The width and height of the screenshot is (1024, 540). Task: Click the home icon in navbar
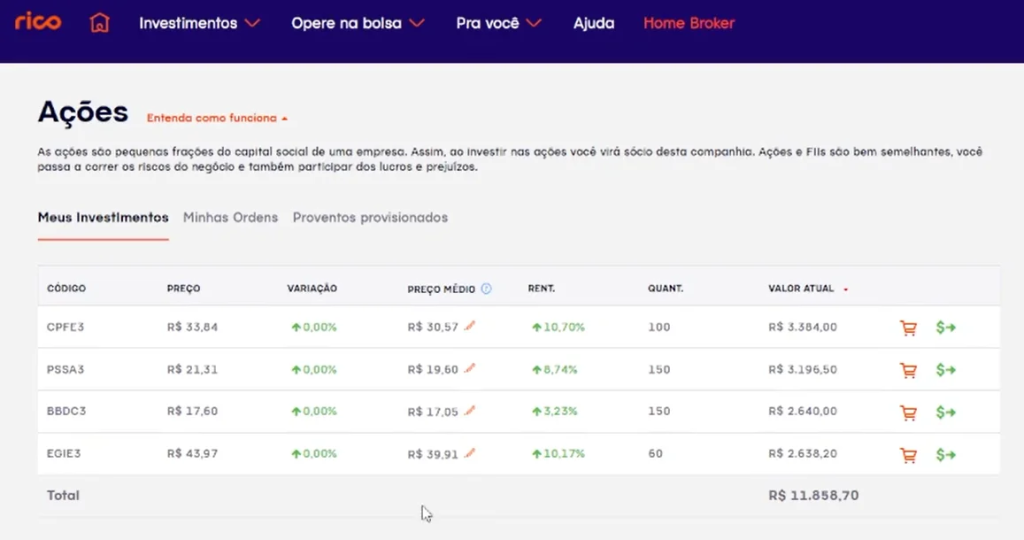pyautogui.click(x=99, y=22)
